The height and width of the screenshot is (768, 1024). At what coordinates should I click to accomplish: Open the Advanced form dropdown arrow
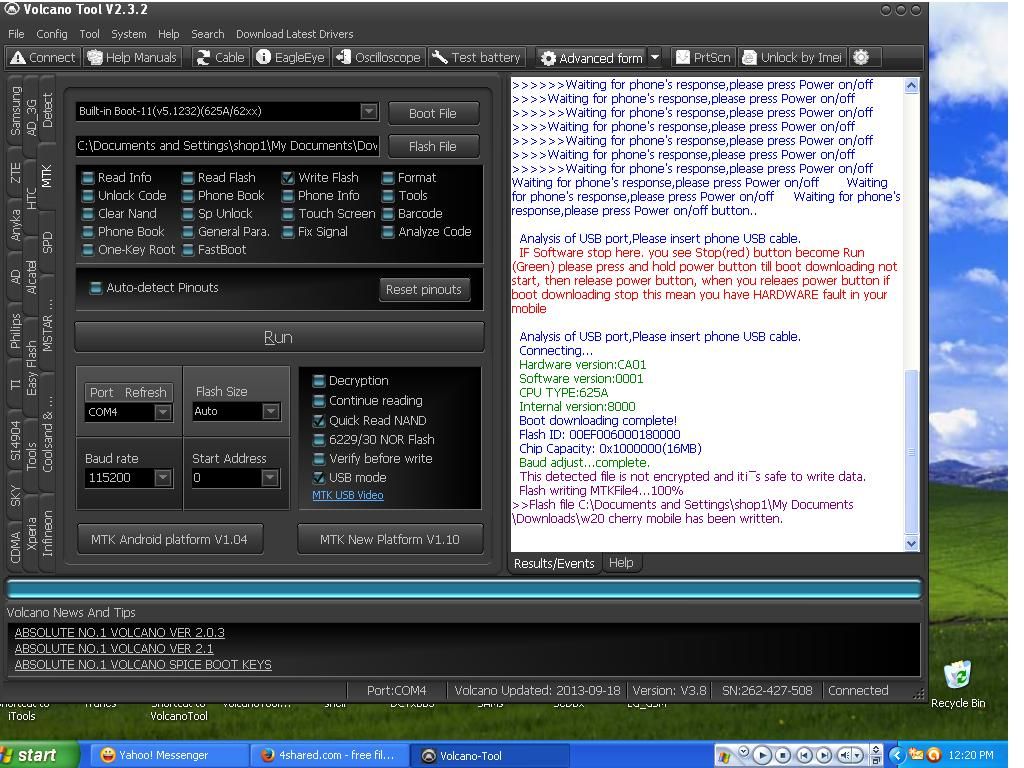(655, 57)
